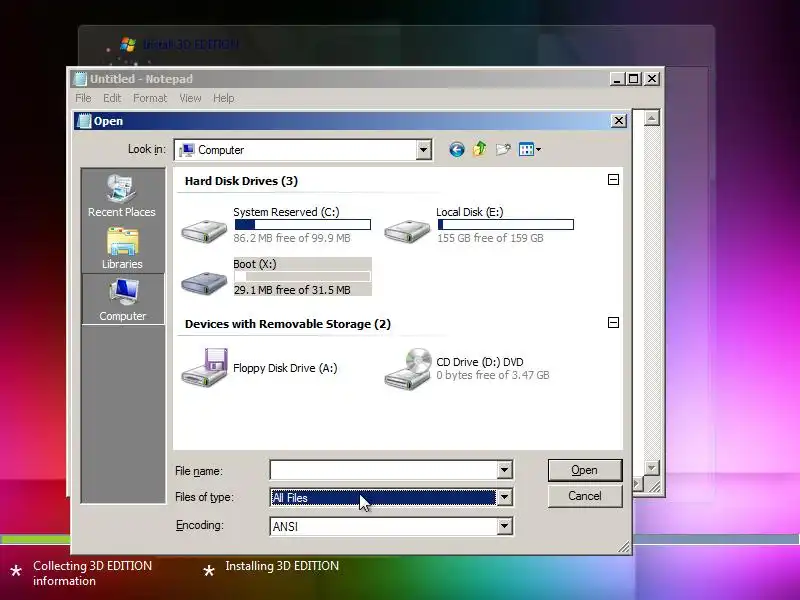Click the Open dialog title bar icon
Viewport: 800px width, 600px height.
84,121
